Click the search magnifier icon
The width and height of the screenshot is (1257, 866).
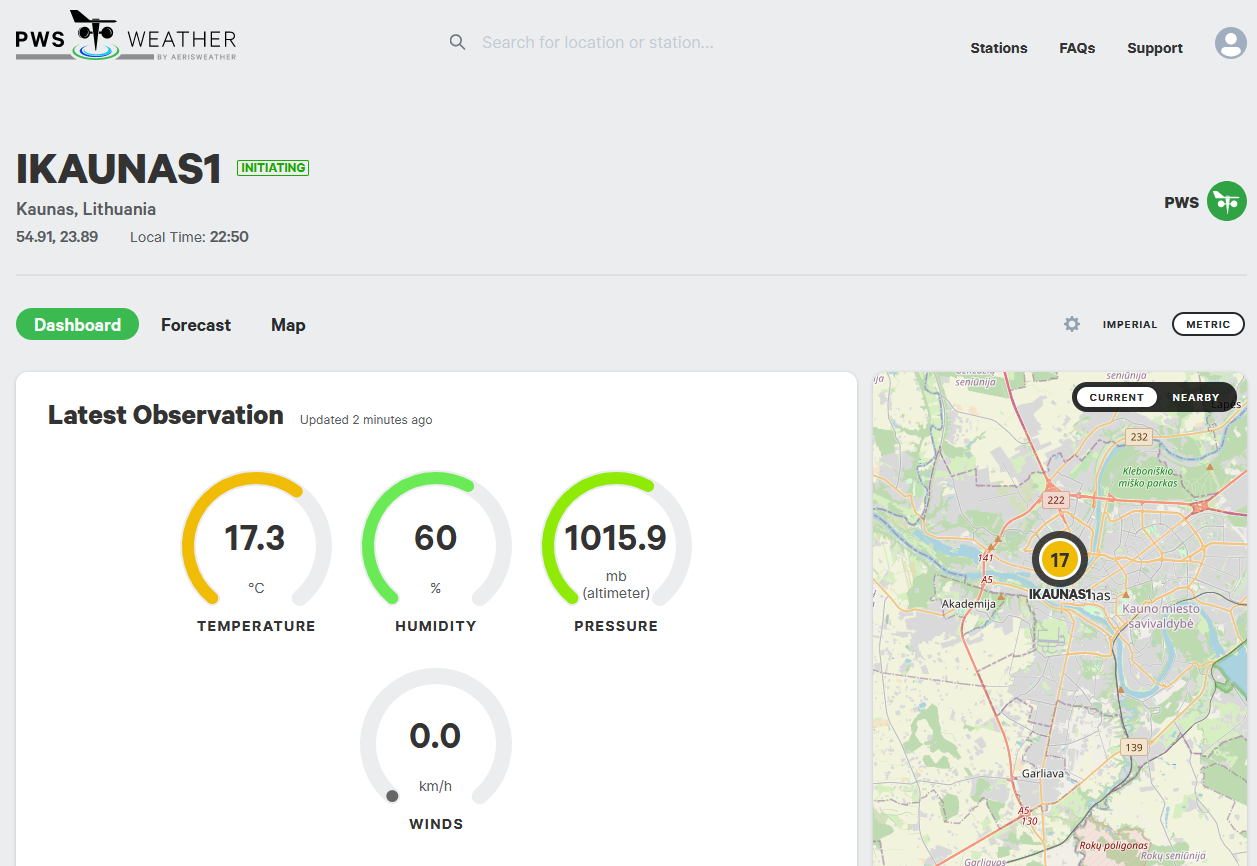[x=457, y=42]
